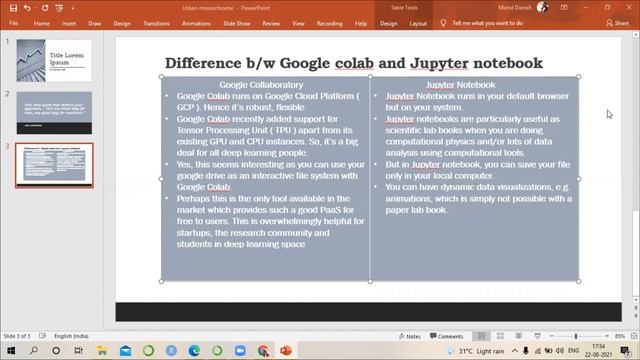640x360 pixels.
Task: Click the Share button
Action: (618, 23)
